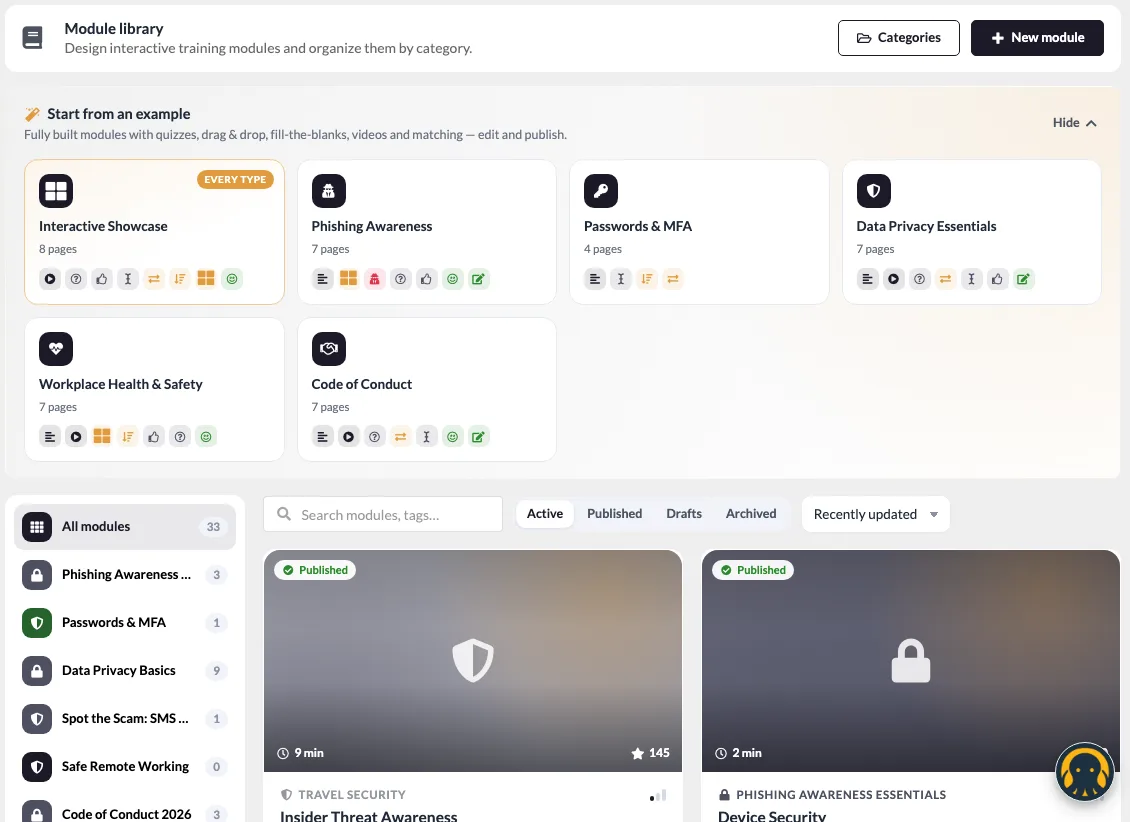Click in the Search modules field
Image resolution: width=1130 pixels, height=822 pixels.
pos(383,514)
